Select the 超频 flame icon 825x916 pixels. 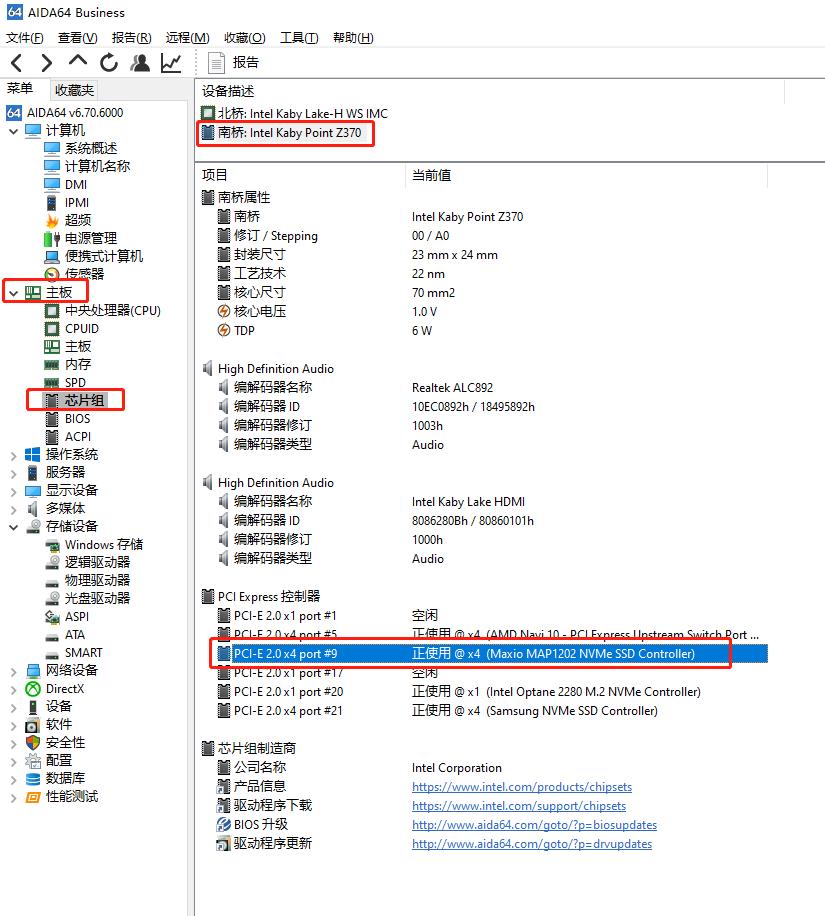(52, 220)
